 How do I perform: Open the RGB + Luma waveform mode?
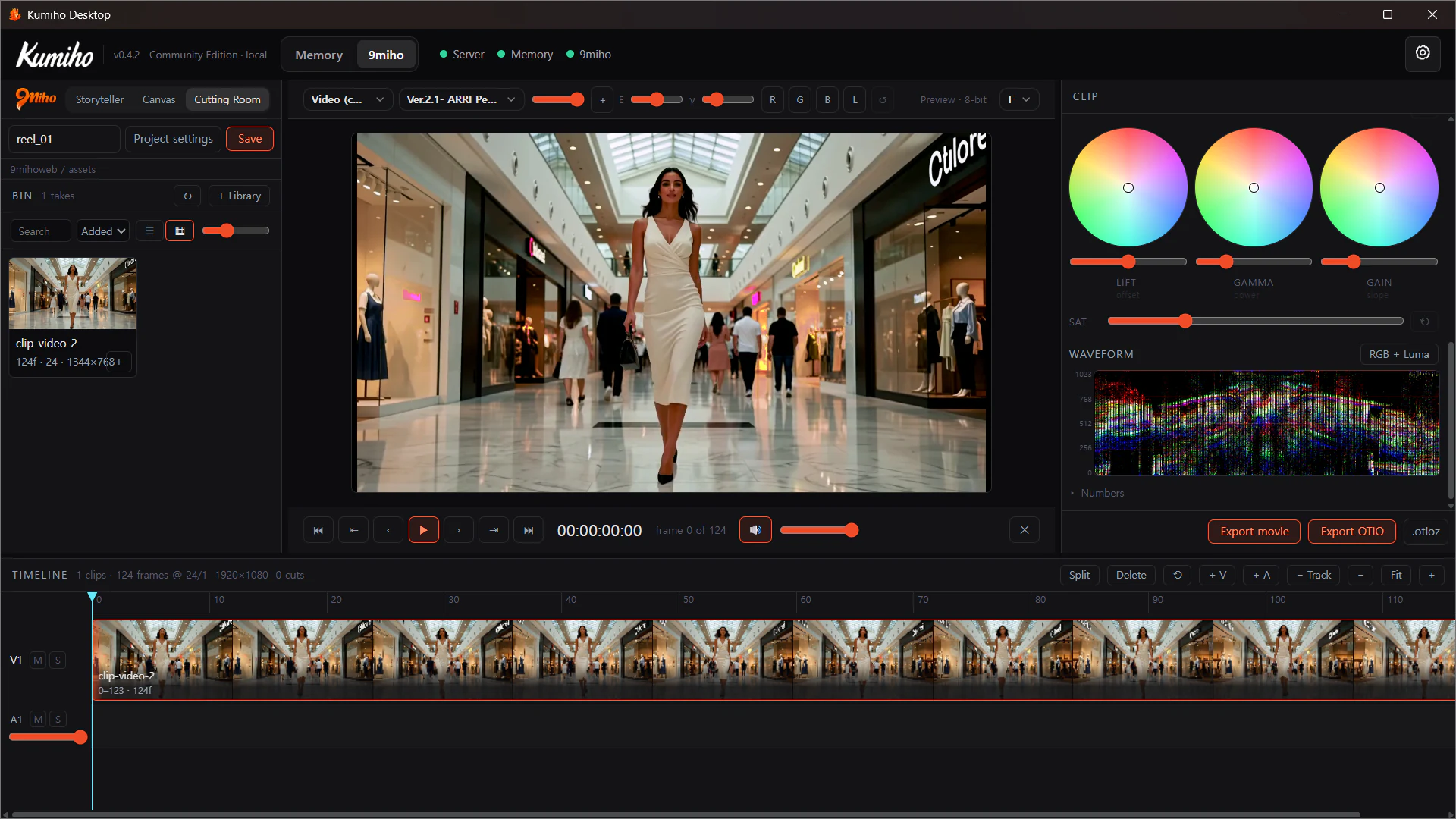(1399, 354)
